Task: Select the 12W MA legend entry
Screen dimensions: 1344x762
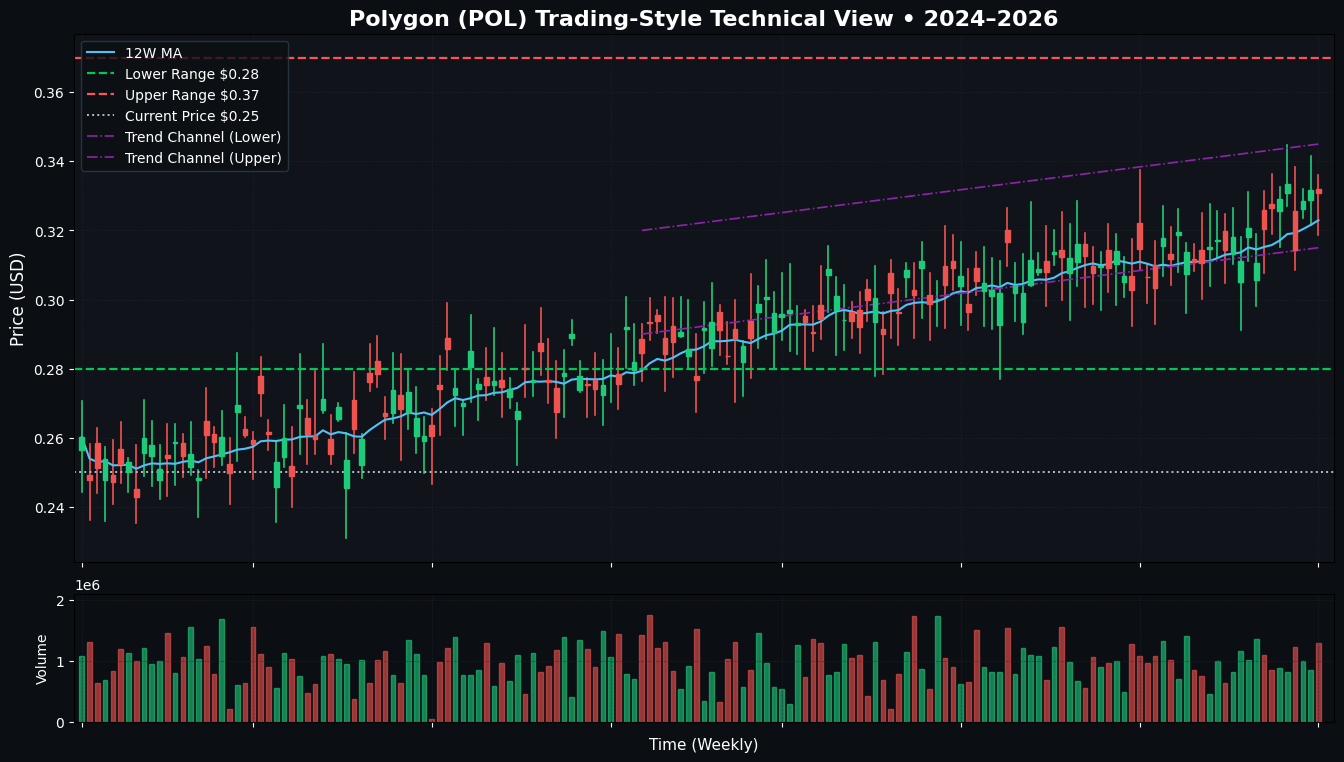Action: [135, 53]
